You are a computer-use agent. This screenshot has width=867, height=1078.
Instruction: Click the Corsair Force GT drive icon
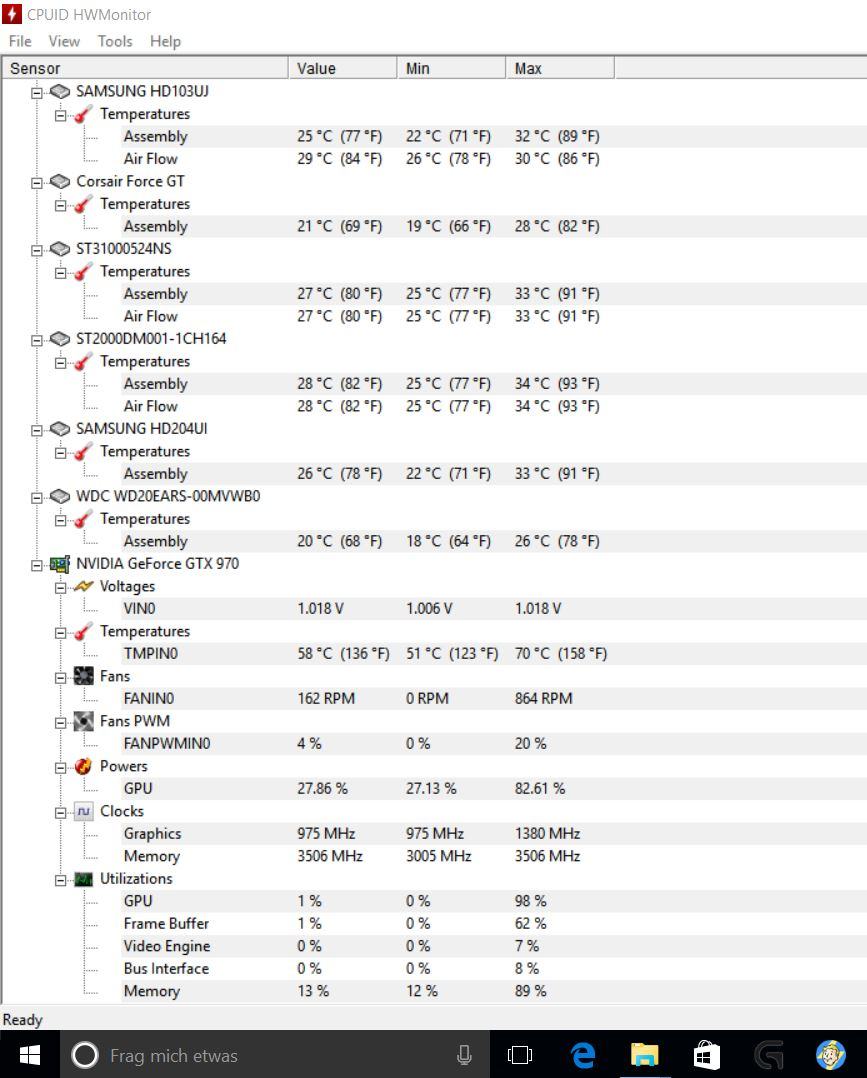(61, 181)
